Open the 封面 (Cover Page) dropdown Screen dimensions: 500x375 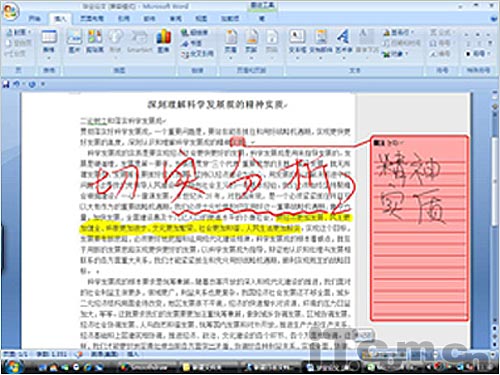point(20,32)
